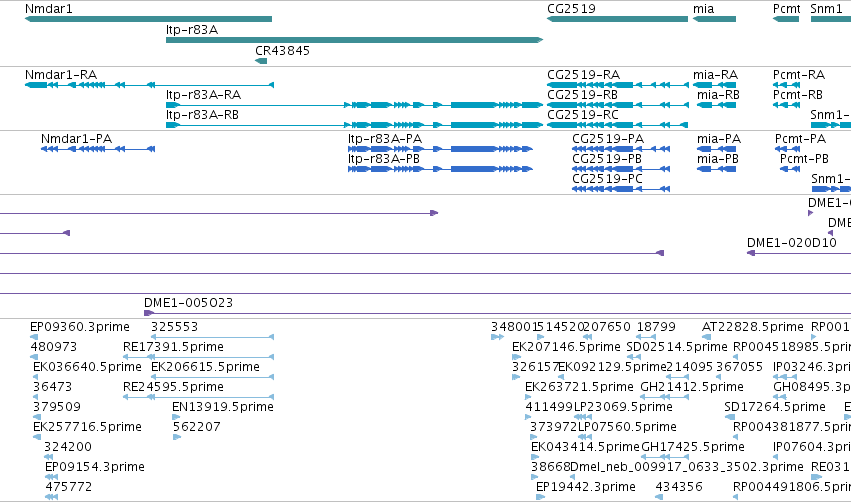The image size is (851, 502).
Task: Click the CG2519-PB CDS glyph
Action: (x=621, y=169)
